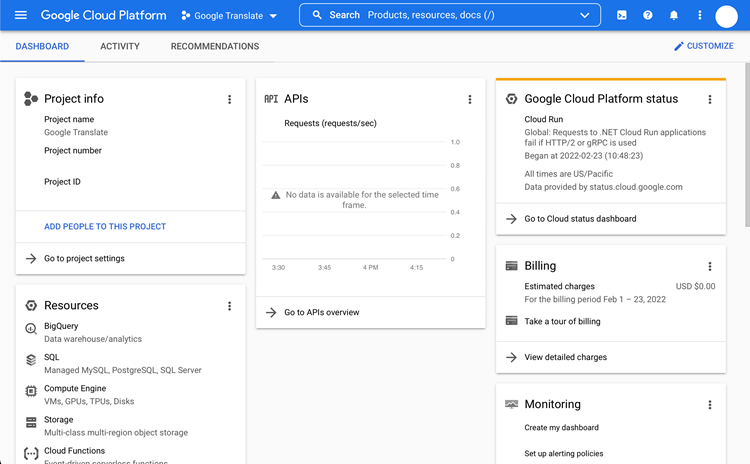Screen dimensions: 750x464
Task: Click the warning triangle in APIs chart
Action: pyautogui.click(x=276, y=195)
